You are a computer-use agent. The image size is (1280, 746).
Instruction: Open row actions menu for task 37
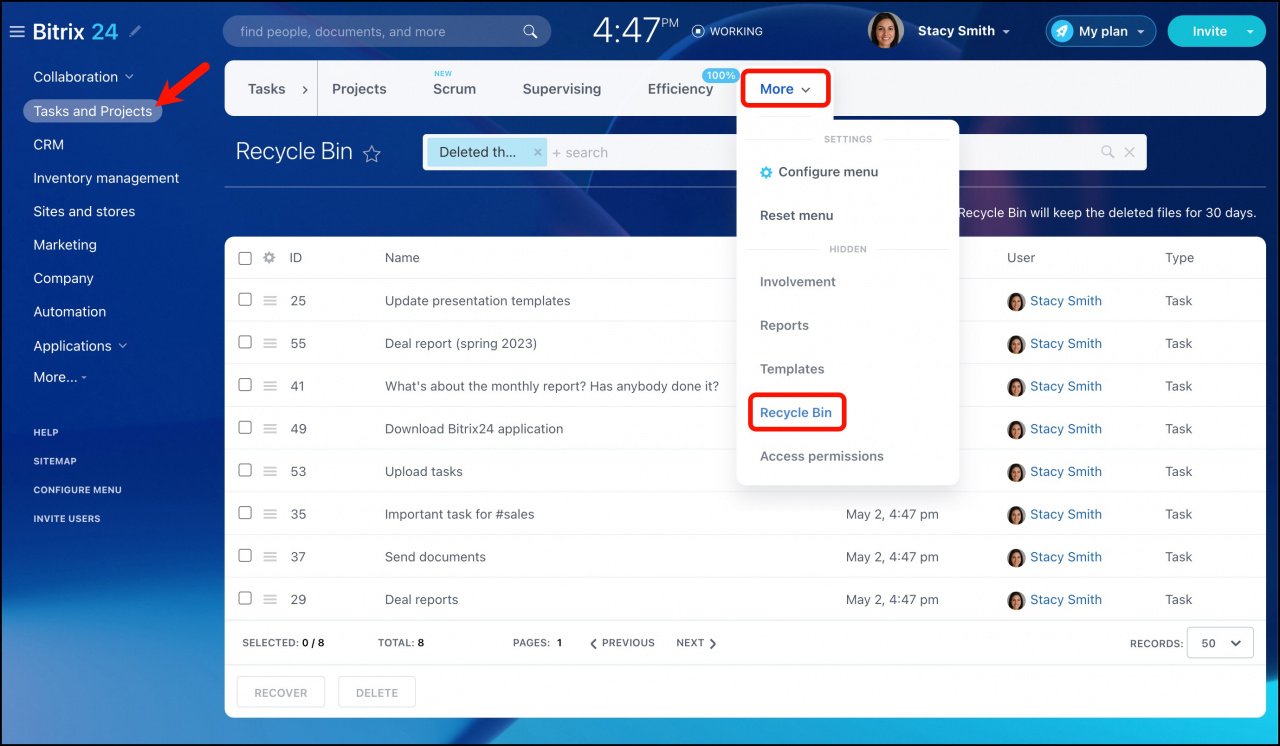(x=270, y=557)
